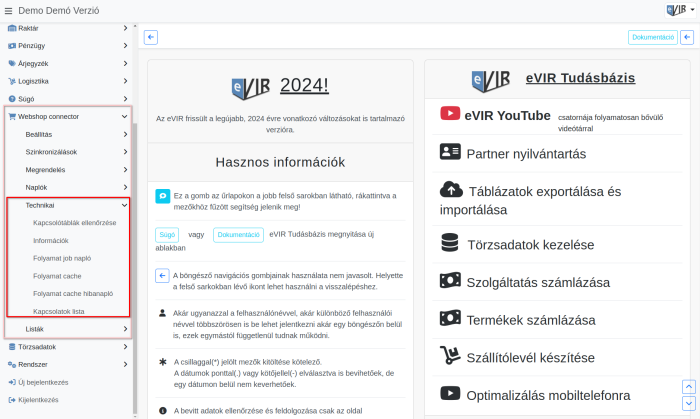Open Kapcsolatok lista menu item
Screen dimensions: 700x419
click(x=58, y=311)
